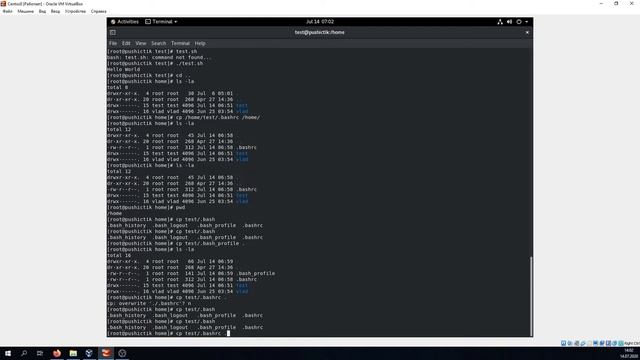Expand the GNOME system menu arrow
This screenshot has width=640, height=360.
(x=527, y=22)
